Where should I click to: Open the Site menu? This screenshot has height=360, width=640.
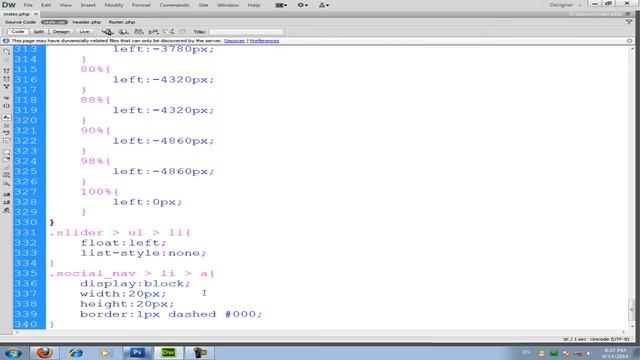(203, 5)
